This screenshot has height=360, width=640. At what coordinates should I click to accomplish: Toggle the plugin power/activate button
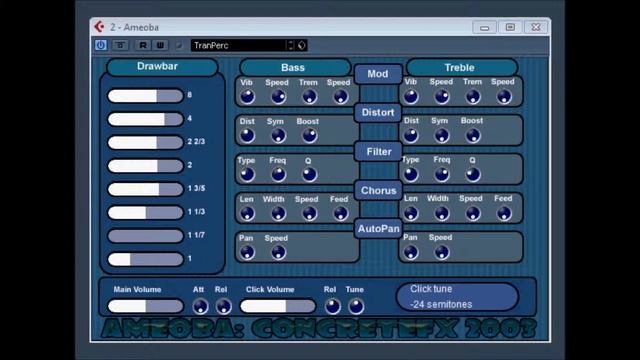(101, 45)
